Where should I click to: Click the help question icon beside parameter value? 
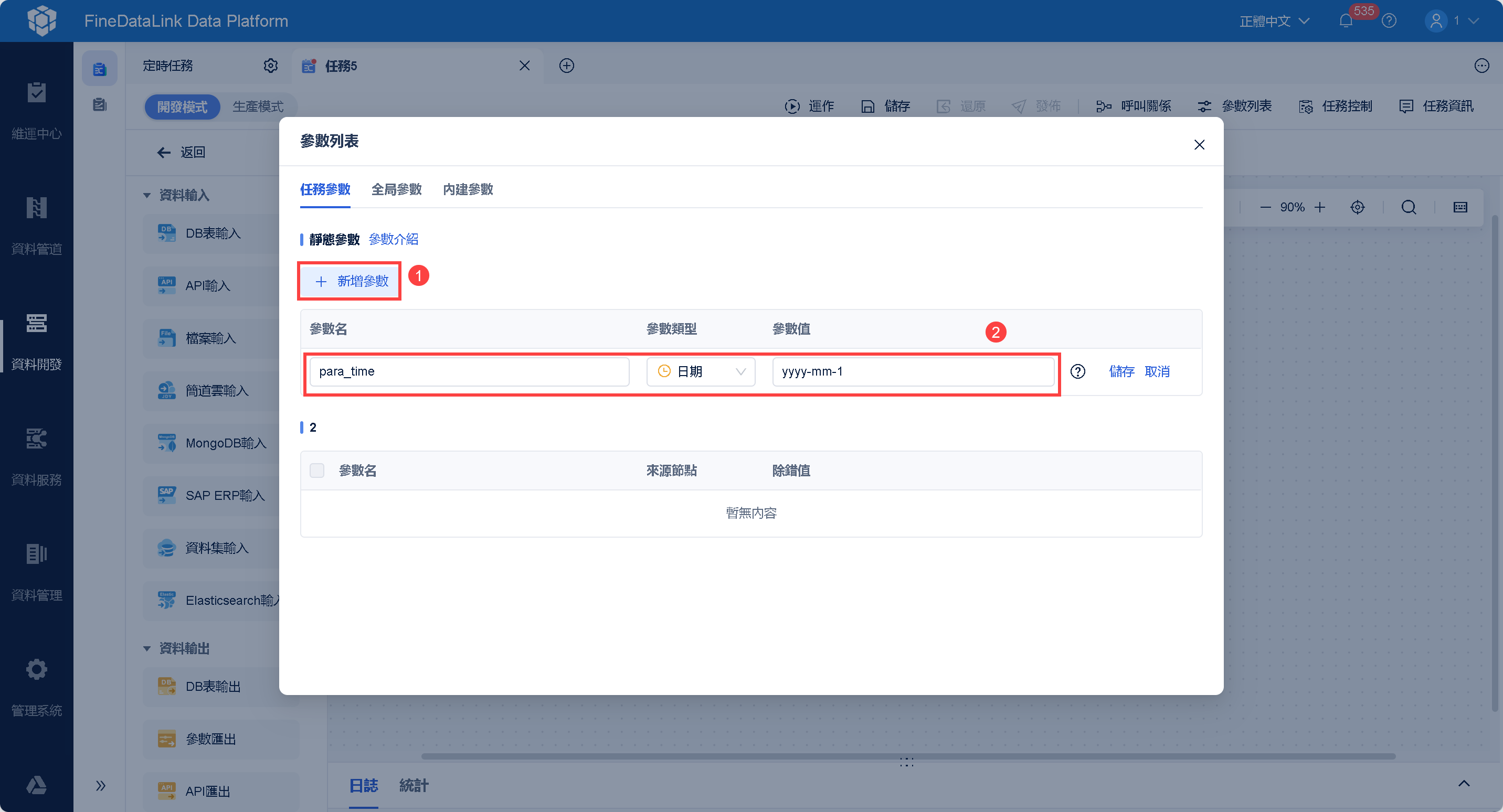click(x=1077, y=371)
